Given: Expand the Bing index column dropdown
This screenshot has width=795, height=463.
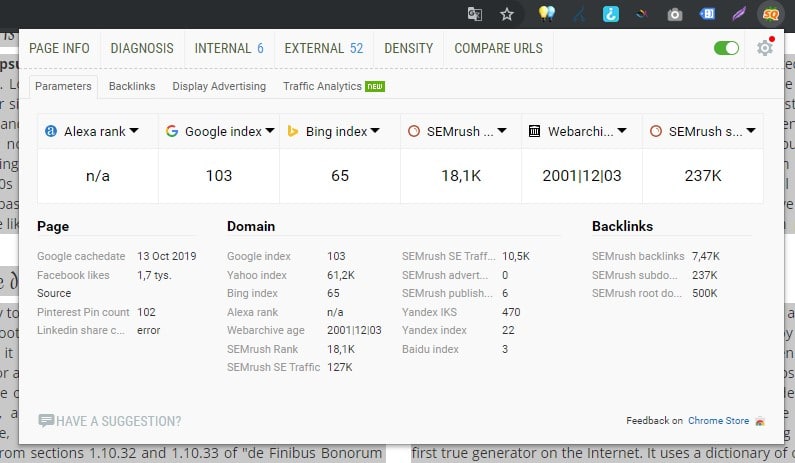Looking at the screenshot, I should 375,131.
